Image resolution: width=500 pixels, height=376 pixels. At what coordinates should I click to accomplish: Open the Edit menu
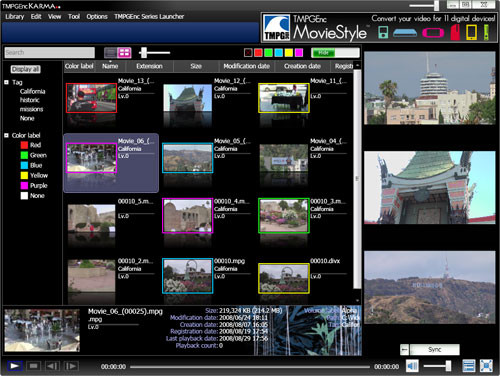36,16
